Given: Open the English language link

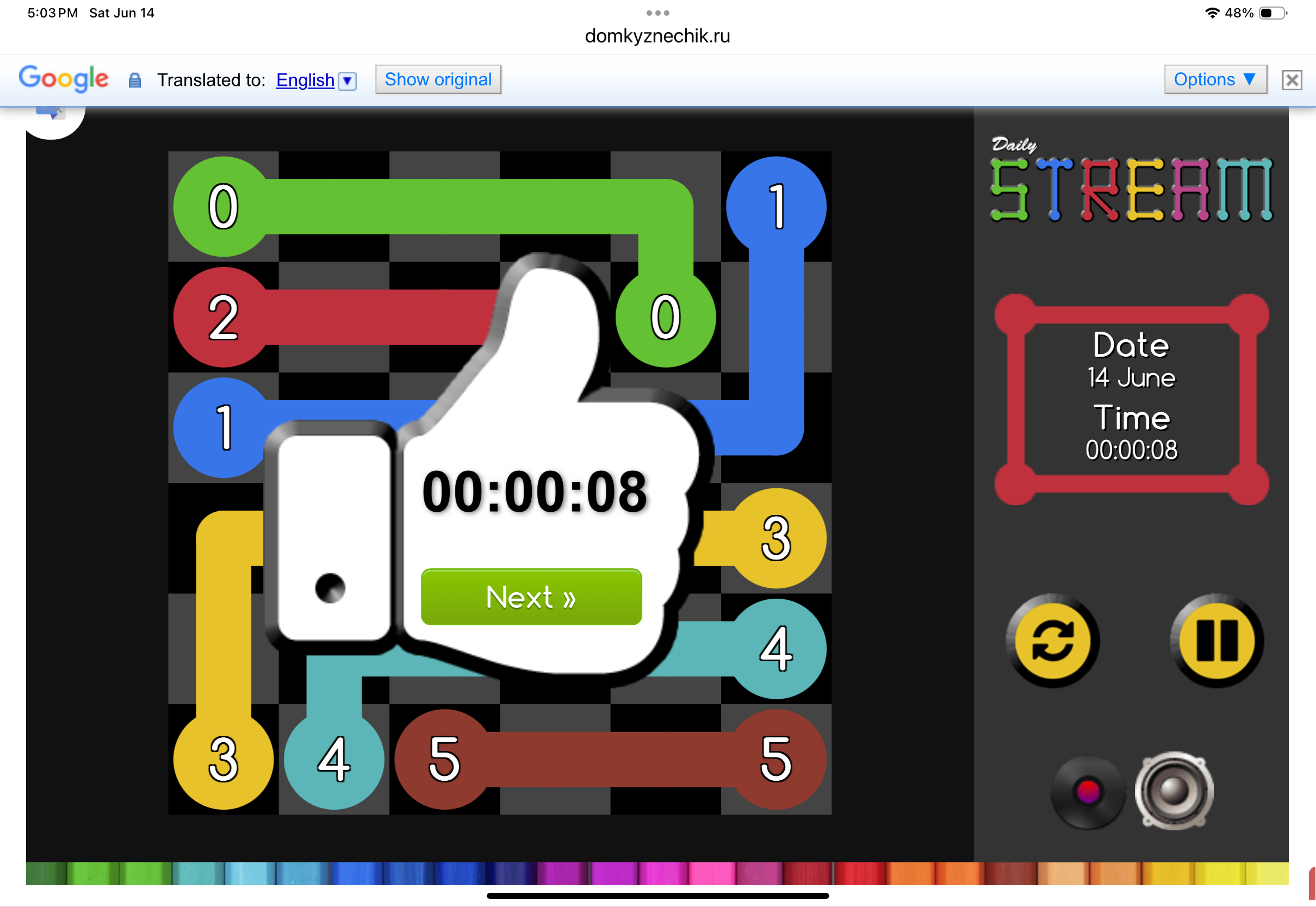Looking at the screenshot, I should (305, 80).
